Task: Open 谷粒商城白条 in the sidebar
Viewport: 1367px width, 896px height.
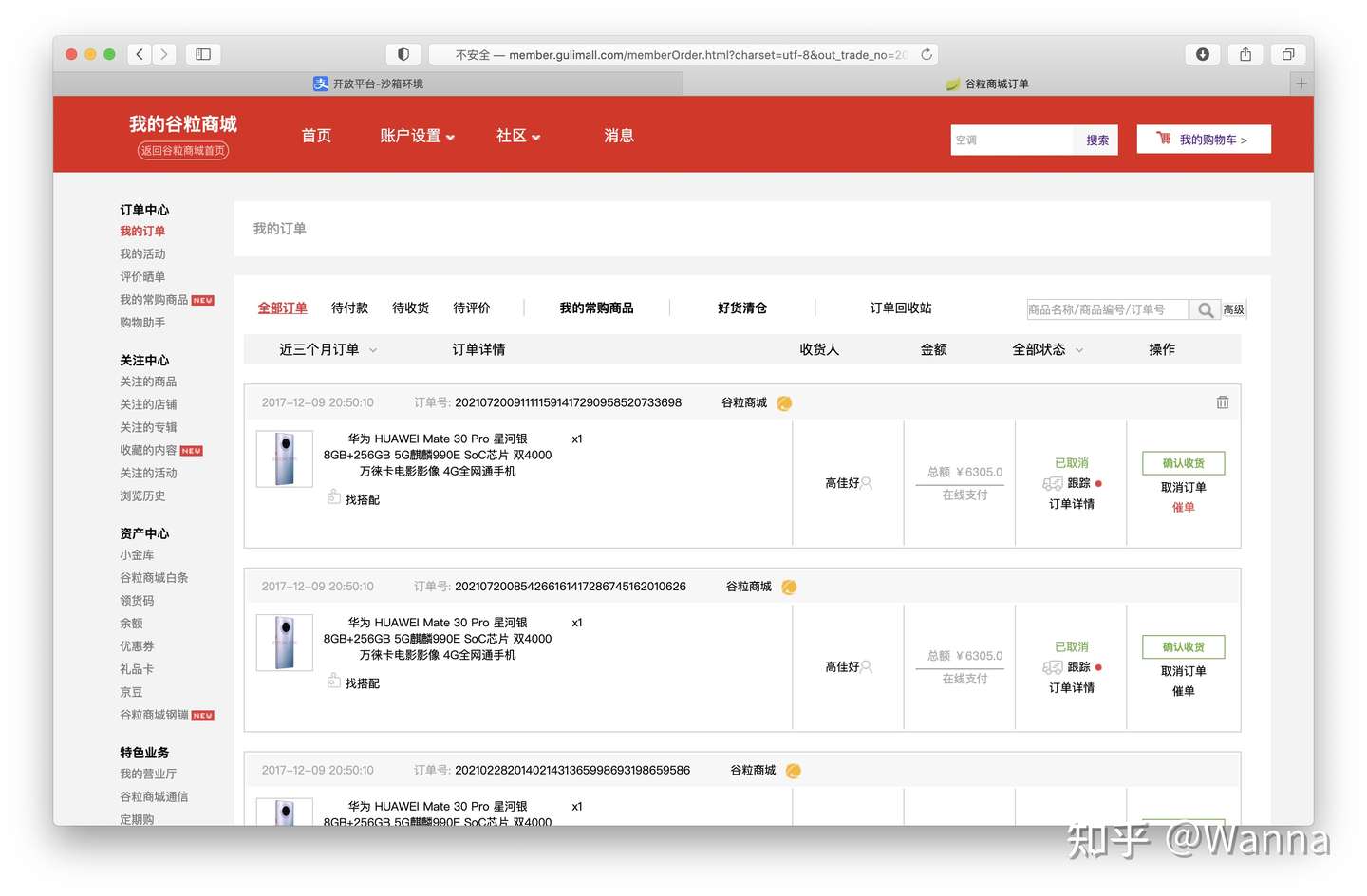Action: pyautogui.click(x=154, y=578)
